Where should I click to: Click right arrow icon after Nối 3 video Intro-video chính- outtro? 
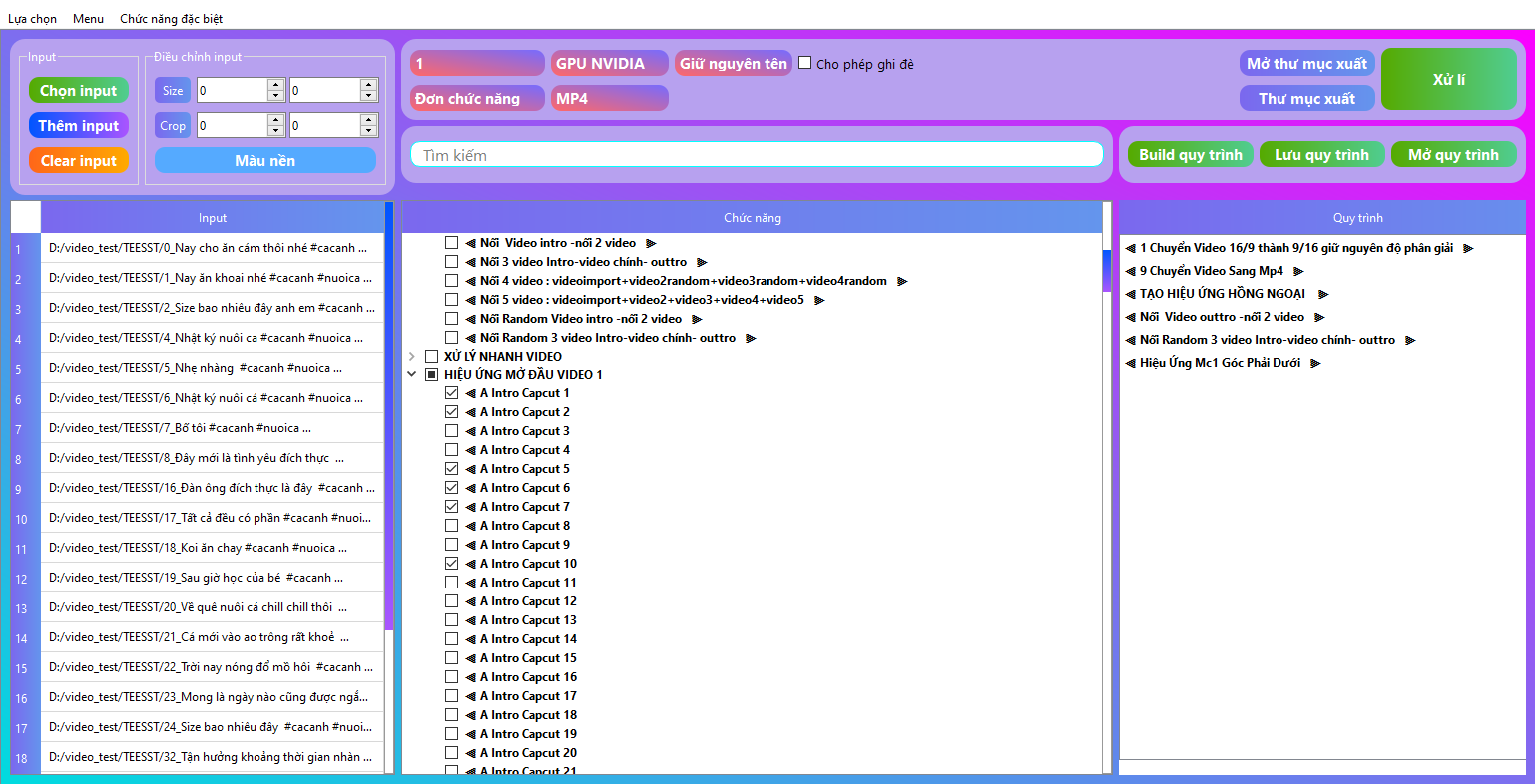(x=702, y=262)
